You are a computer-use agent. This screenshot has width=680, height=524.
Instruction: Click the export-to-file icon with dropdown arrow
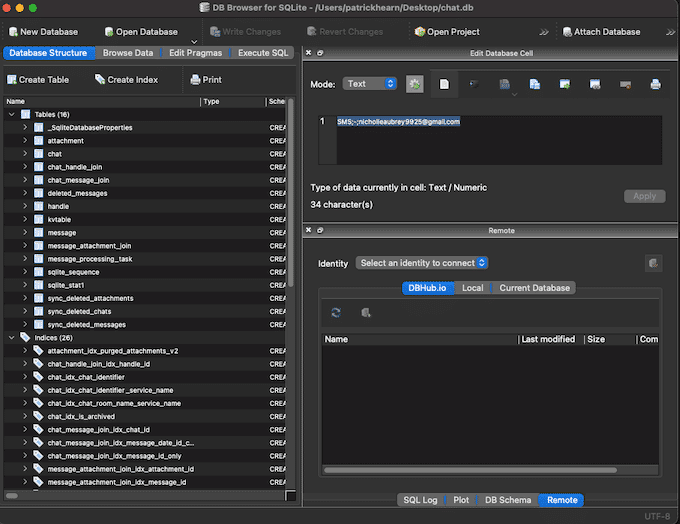pos(505,84)
